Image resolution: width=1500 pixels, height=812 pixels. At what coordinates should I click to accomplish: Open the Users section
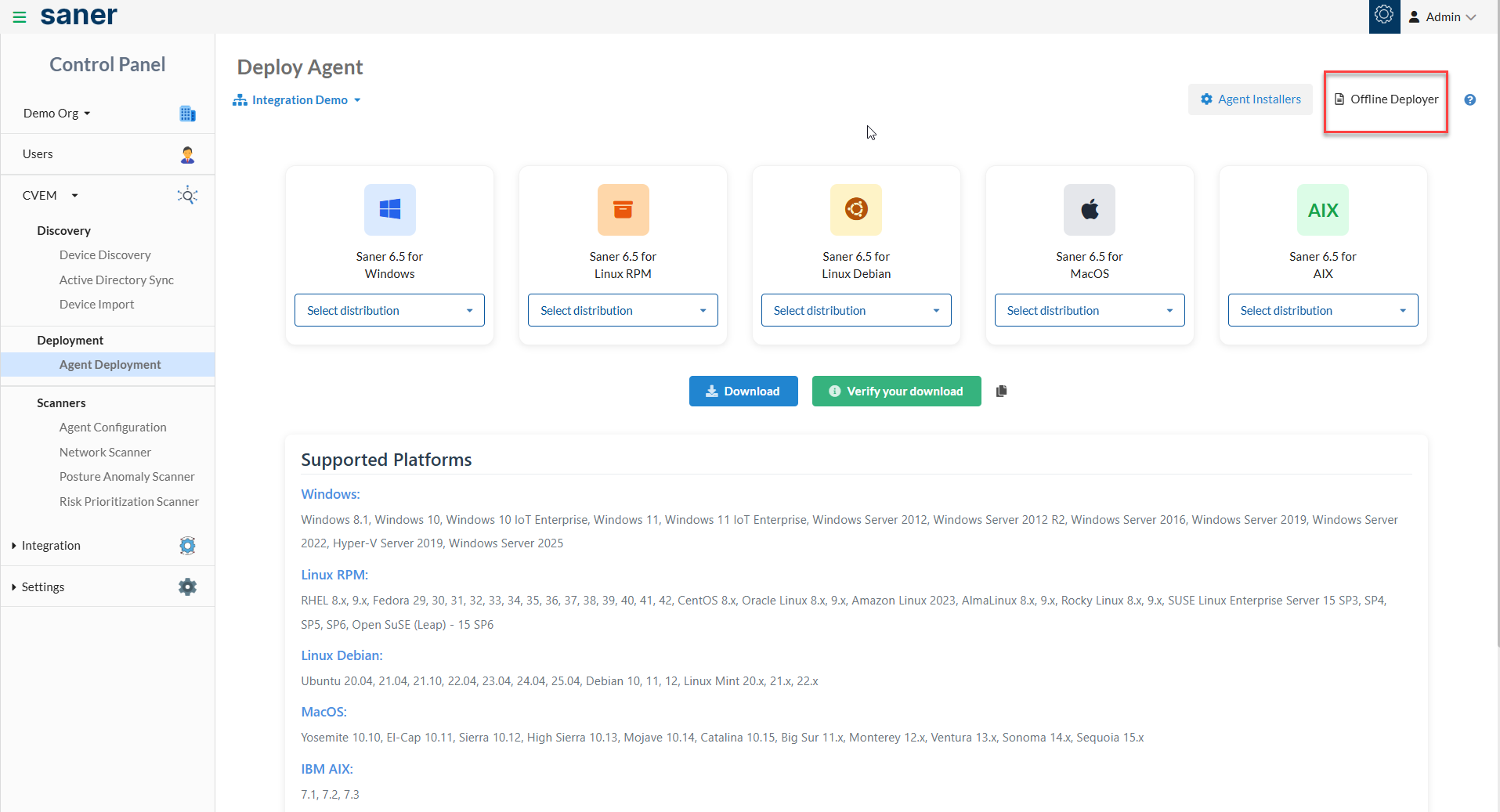click(38, 154)
